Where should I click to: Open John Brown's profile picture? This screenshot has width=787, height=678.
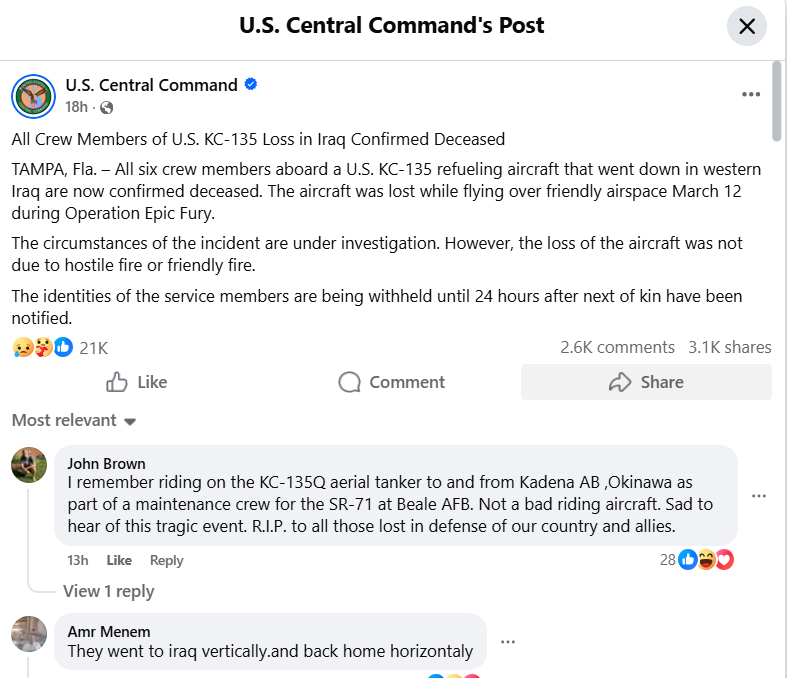coord(29,465)
